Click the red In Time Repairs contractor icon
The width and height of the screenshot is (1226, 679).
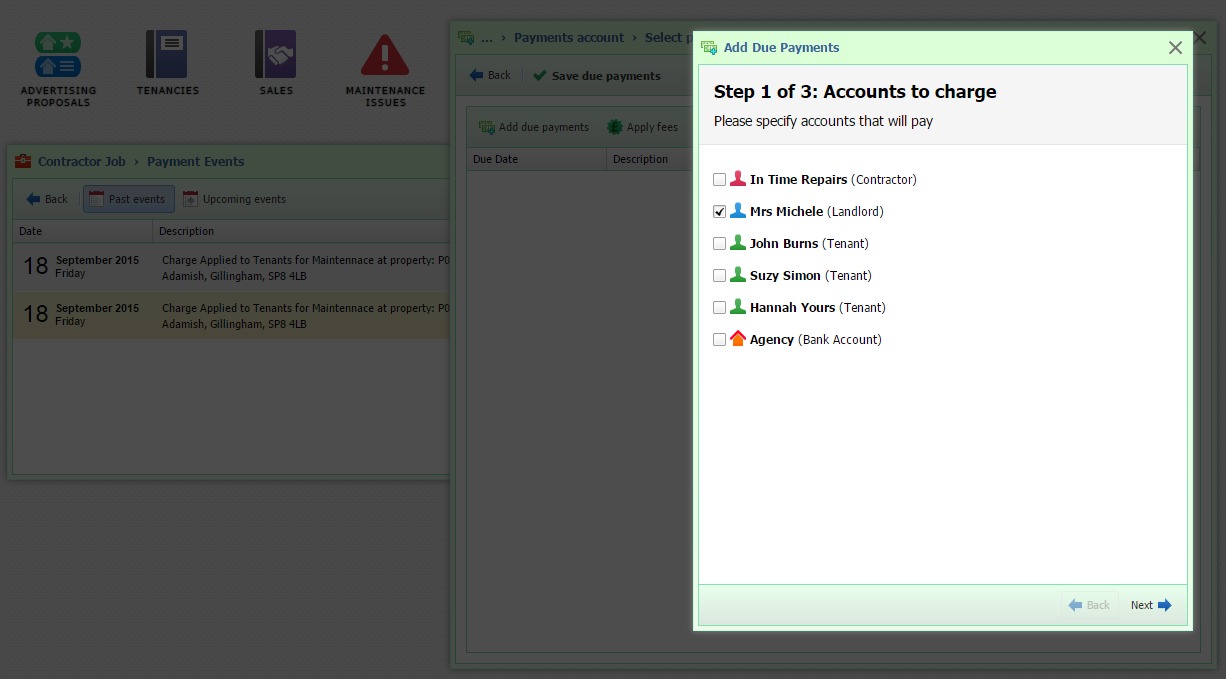pos(738,179)
